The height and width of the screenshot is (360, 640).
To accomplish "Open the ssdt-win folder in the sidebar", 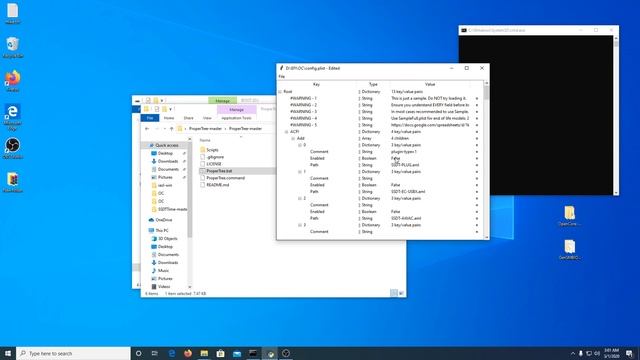I will point(165,185).
